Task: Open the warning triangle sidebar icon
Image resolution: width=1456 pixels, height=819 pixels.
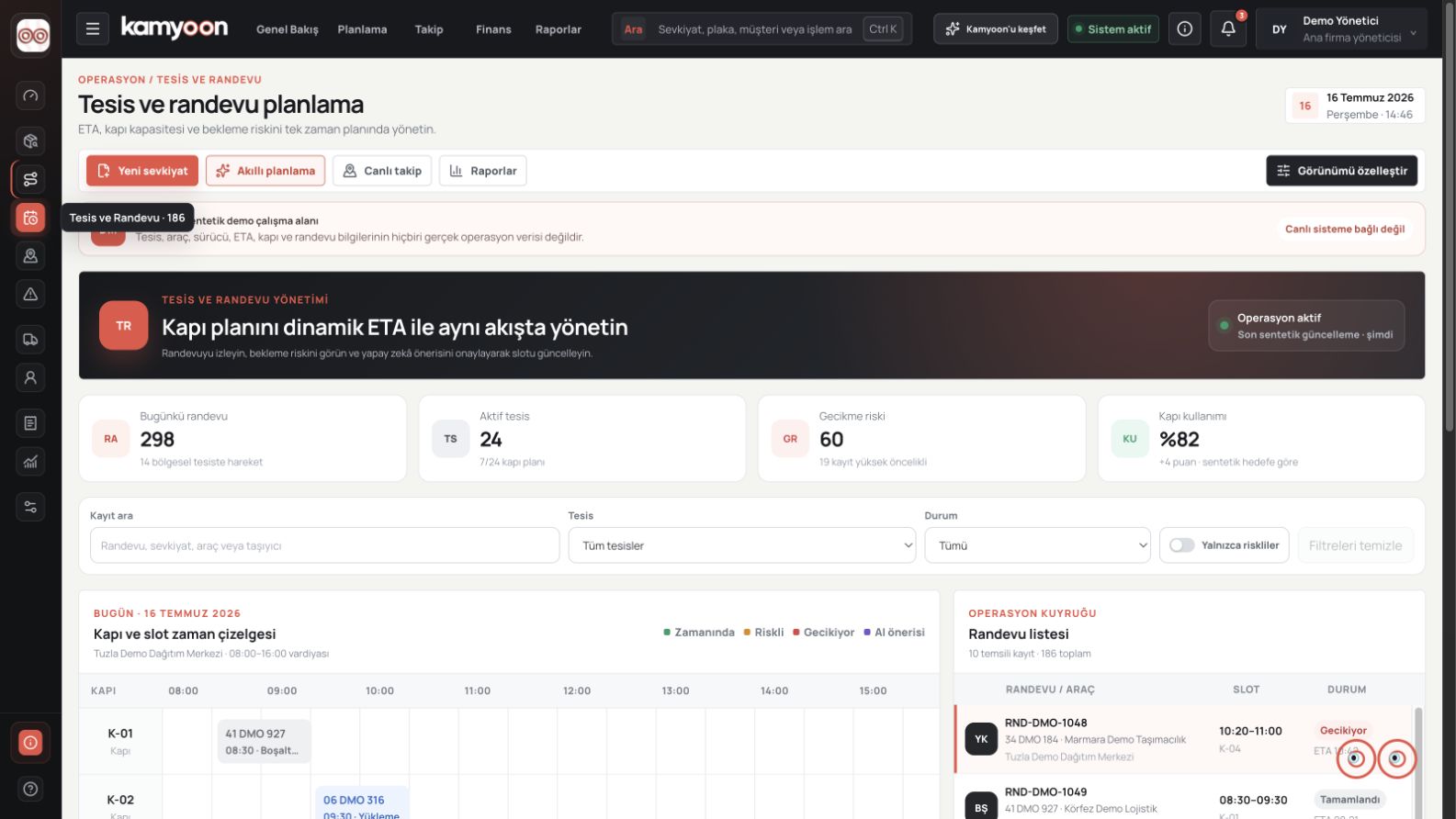Action: point(30,294)
